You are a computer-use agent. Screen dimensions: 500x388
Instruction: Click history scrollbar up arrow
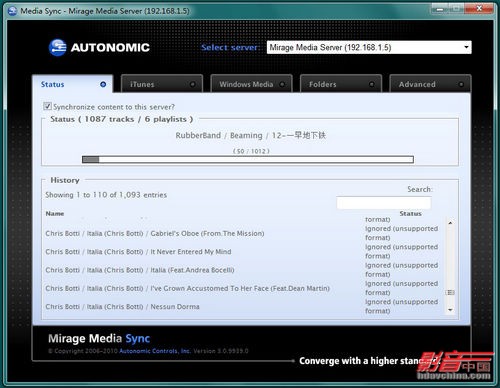point(450,223)
